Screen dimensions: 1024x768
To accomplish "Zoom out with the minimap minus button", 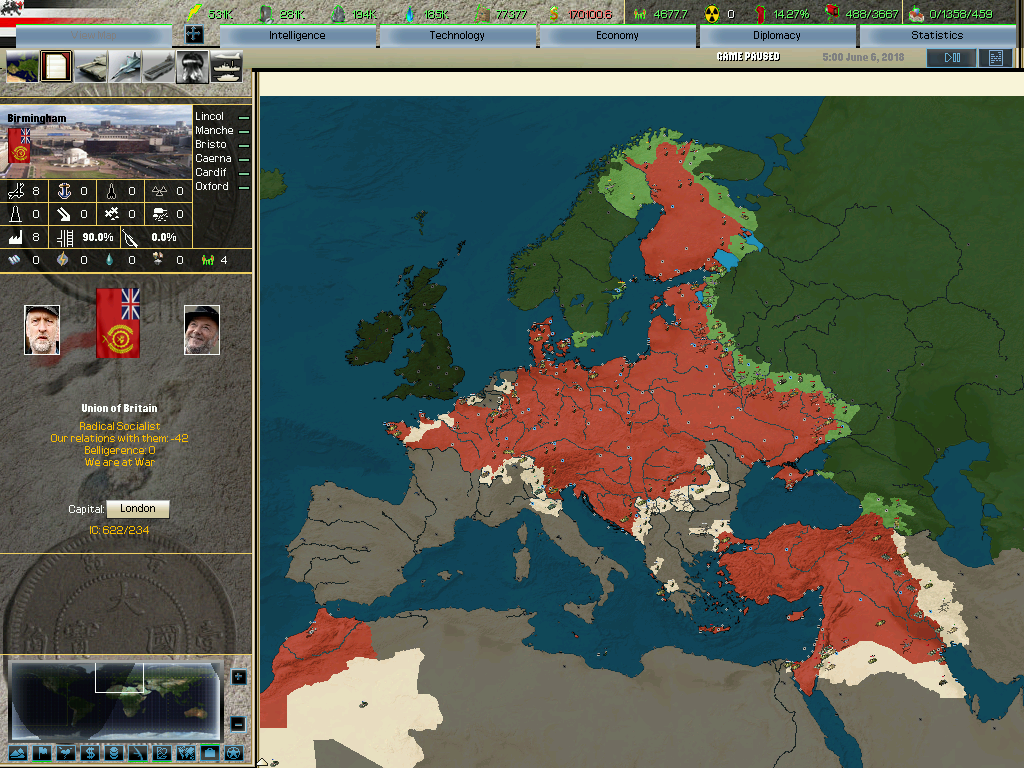I will pyautogui.click(x=238, y=723).
